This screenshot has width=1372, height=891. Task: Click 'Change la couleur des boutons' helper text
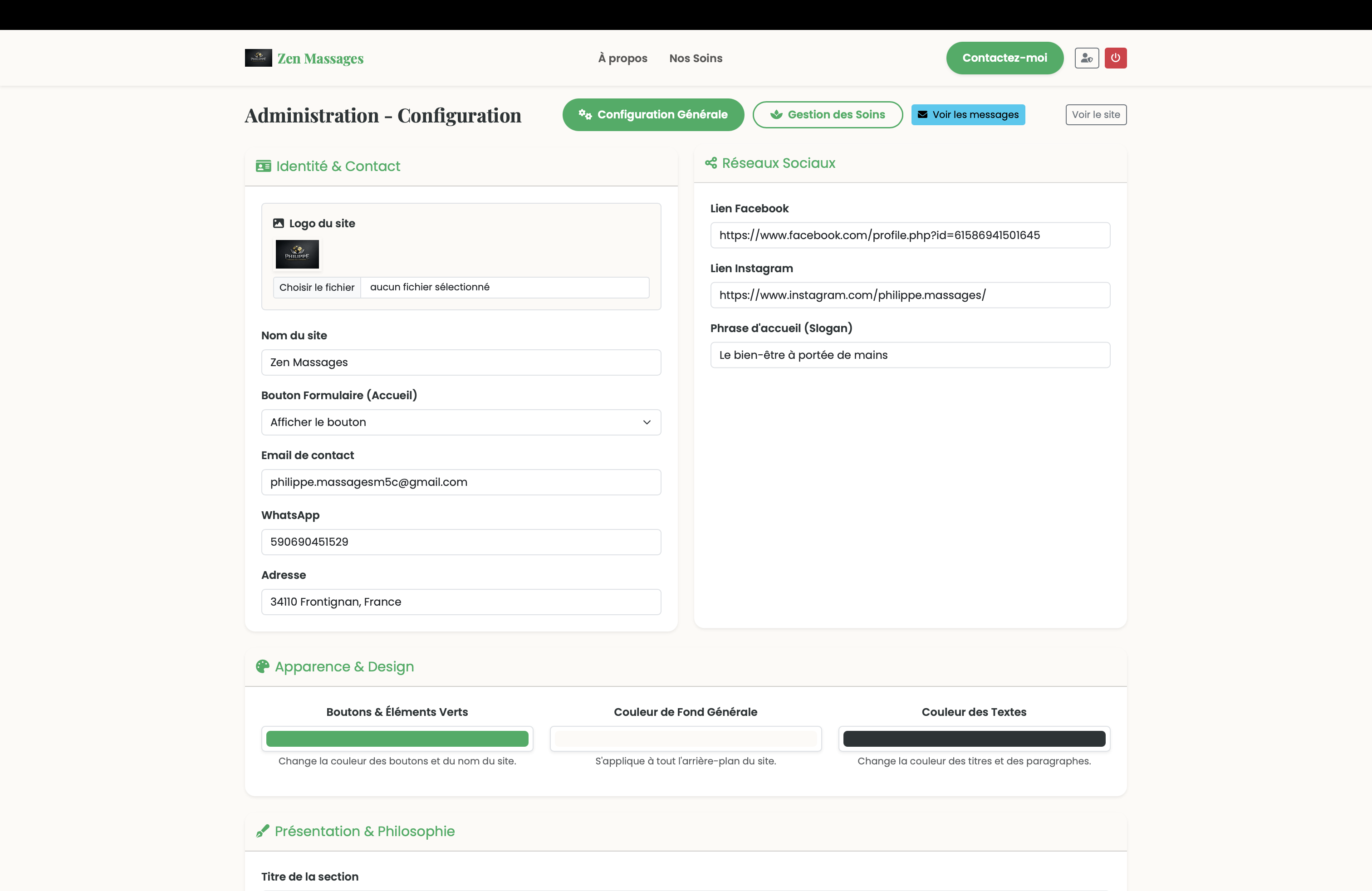(397, 761)
